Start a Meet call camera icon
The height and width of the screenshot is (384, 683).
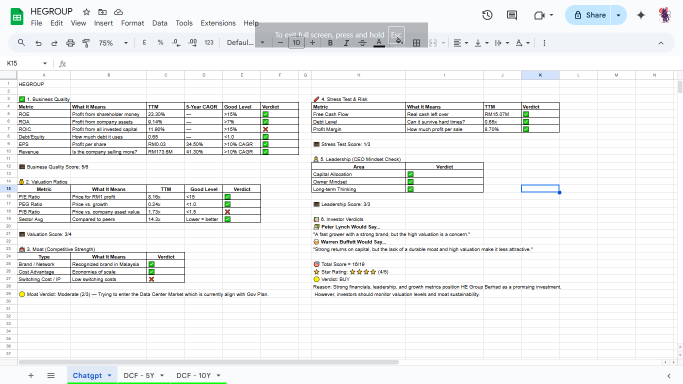[539, 15]
